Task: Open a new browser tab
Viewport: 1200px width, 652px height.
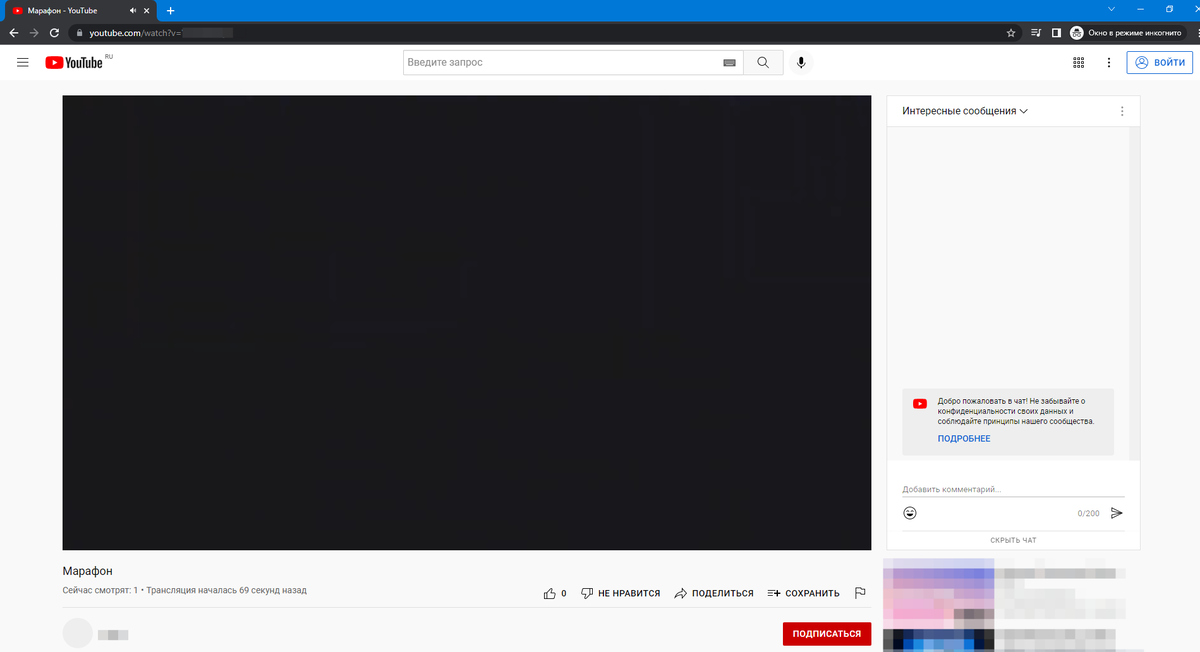Action: click(x=170, y=10)
